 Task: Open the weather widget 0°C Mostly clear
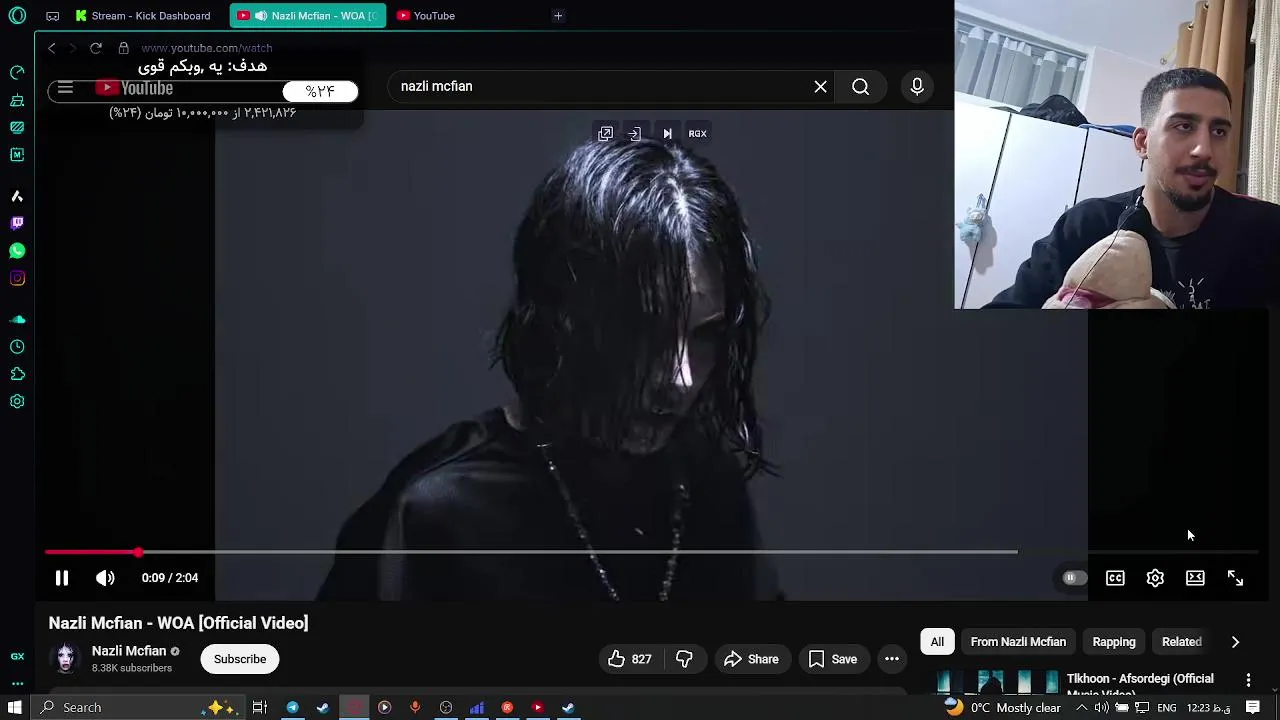[1003, 708]
